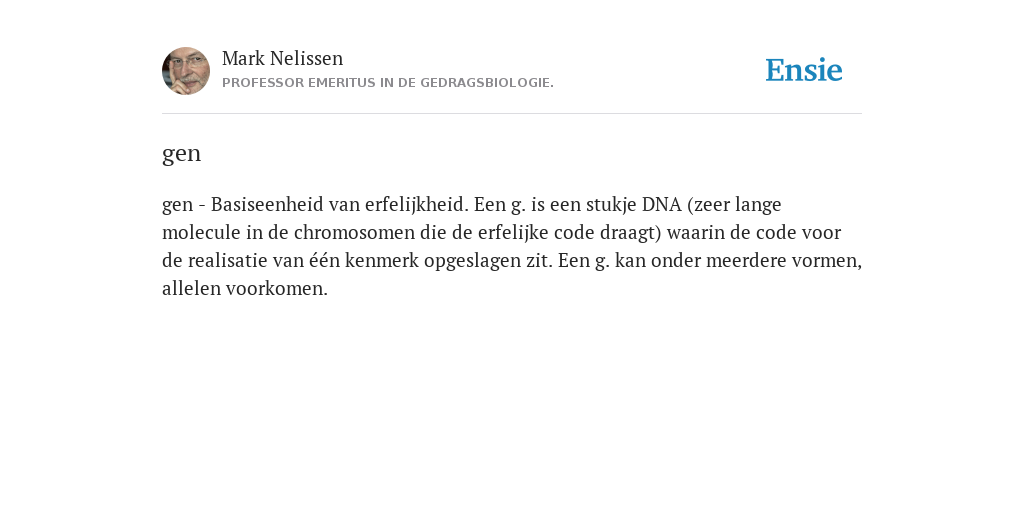
Task: Click the heading 'gen'
Action: [182, 154]
